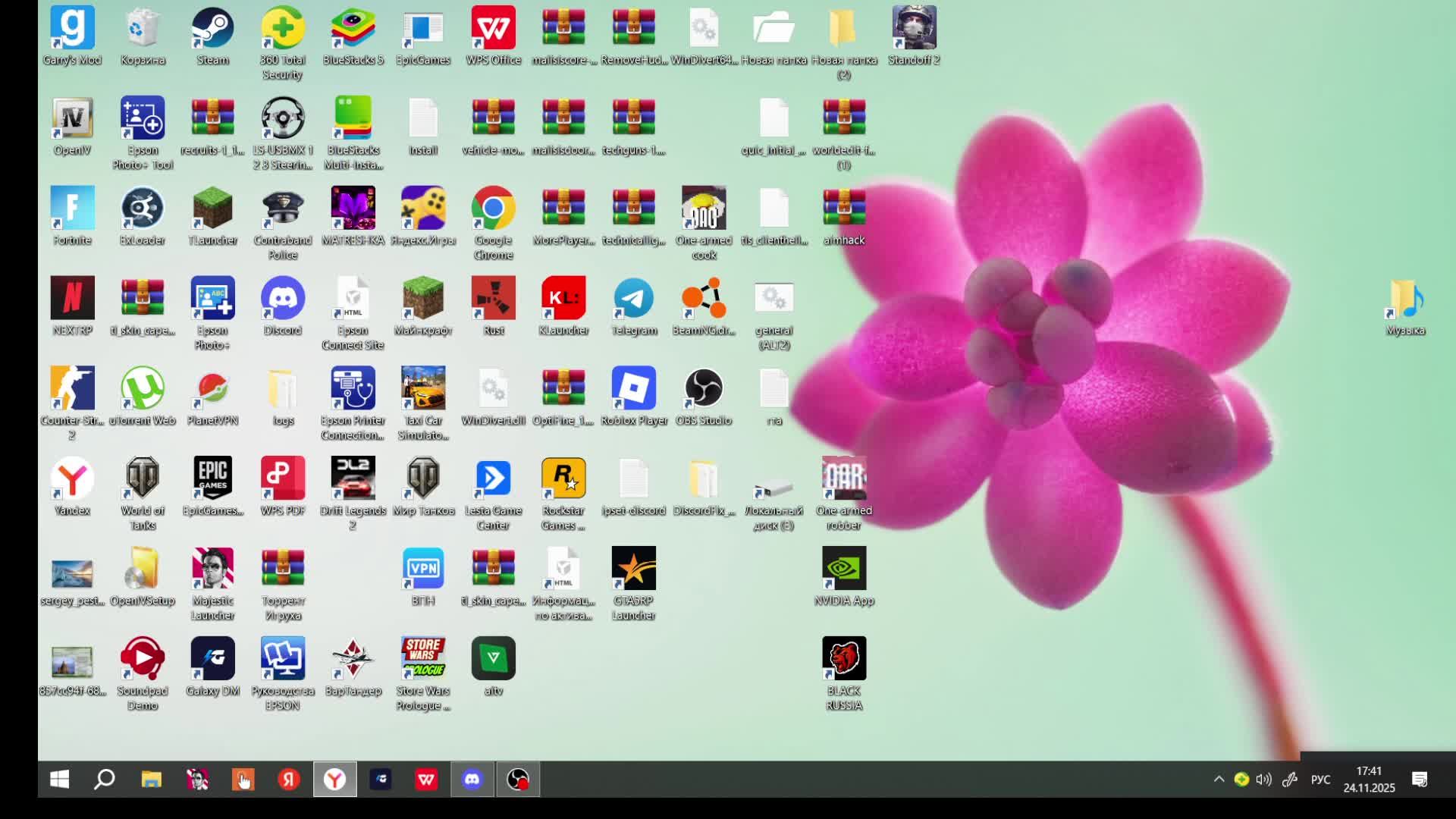Click the volume speaker tray icon

1263,779
